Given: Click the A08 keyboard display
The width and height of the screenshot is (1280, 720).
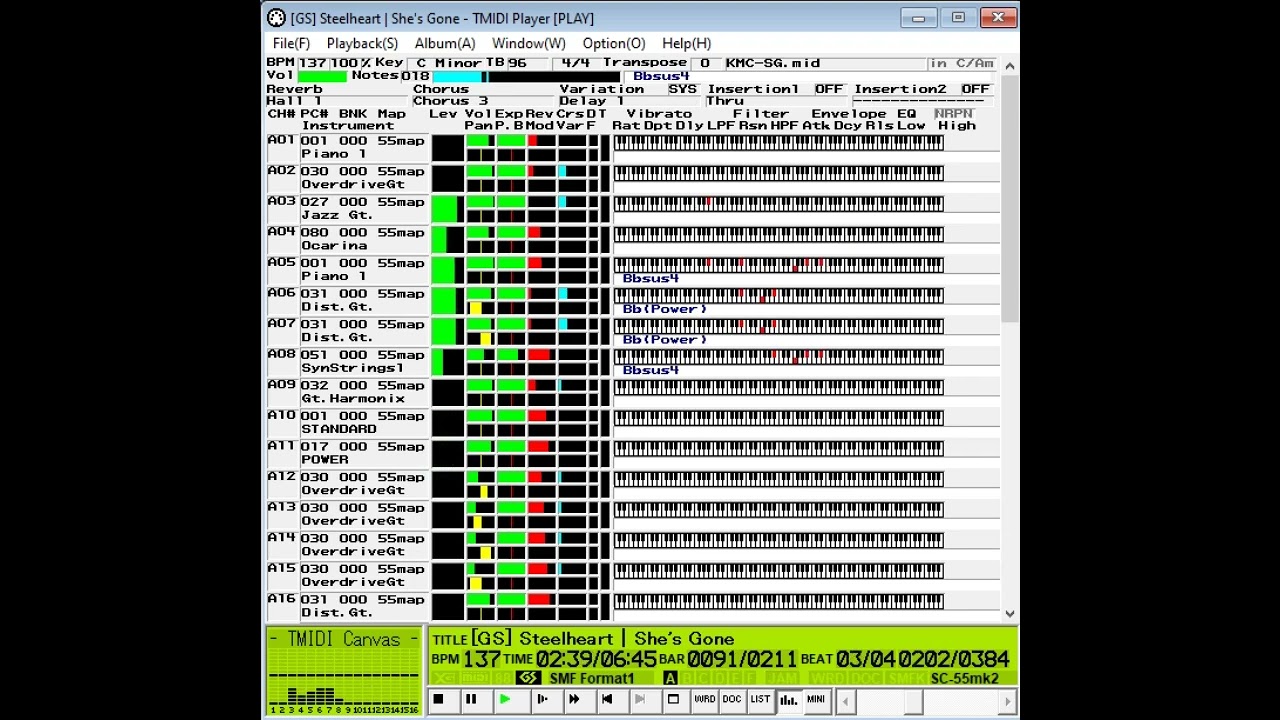Looking at the screenshot, I should (778, 357).
